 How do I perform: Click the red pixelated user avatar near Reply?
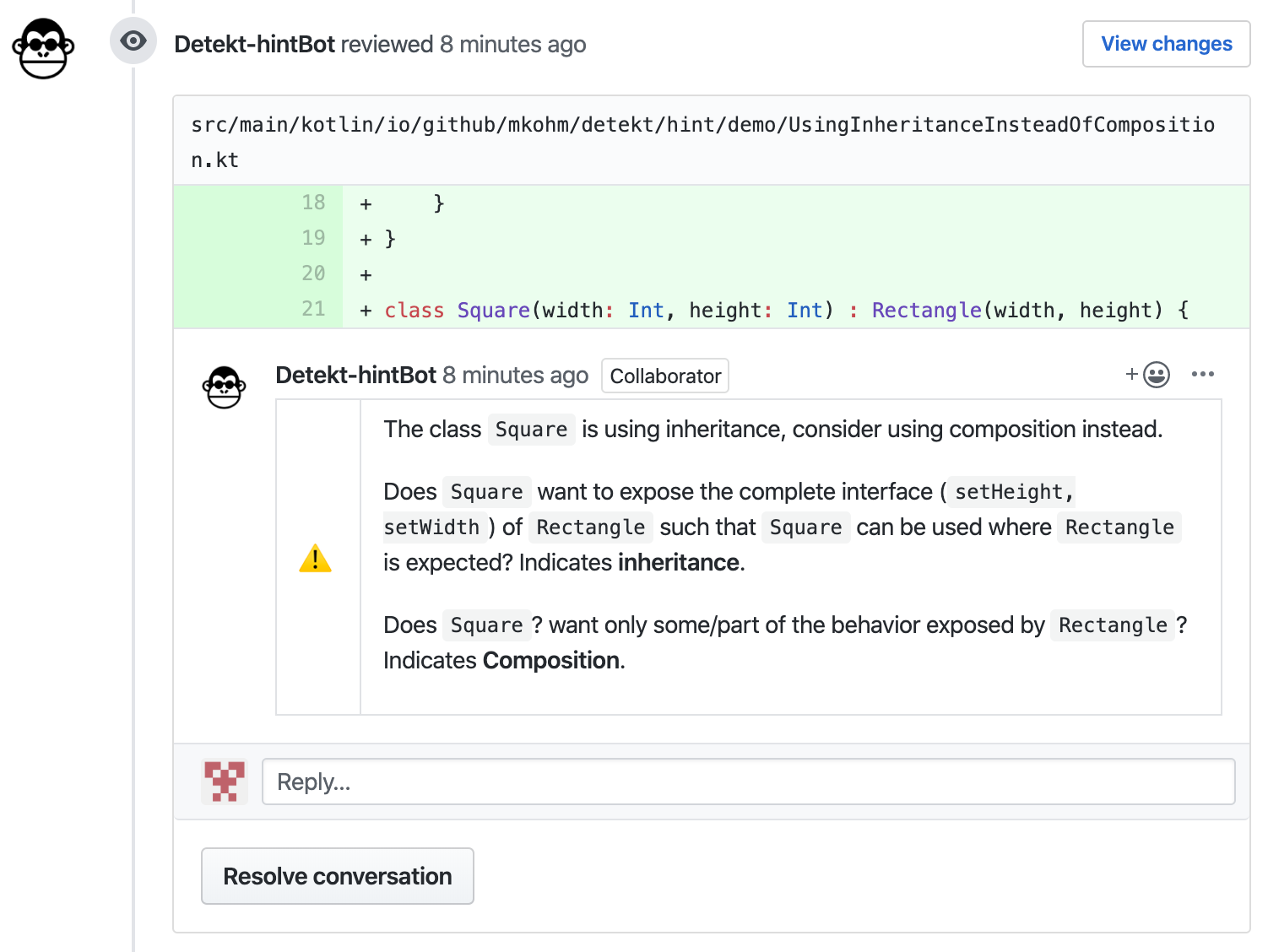(225, 782)
